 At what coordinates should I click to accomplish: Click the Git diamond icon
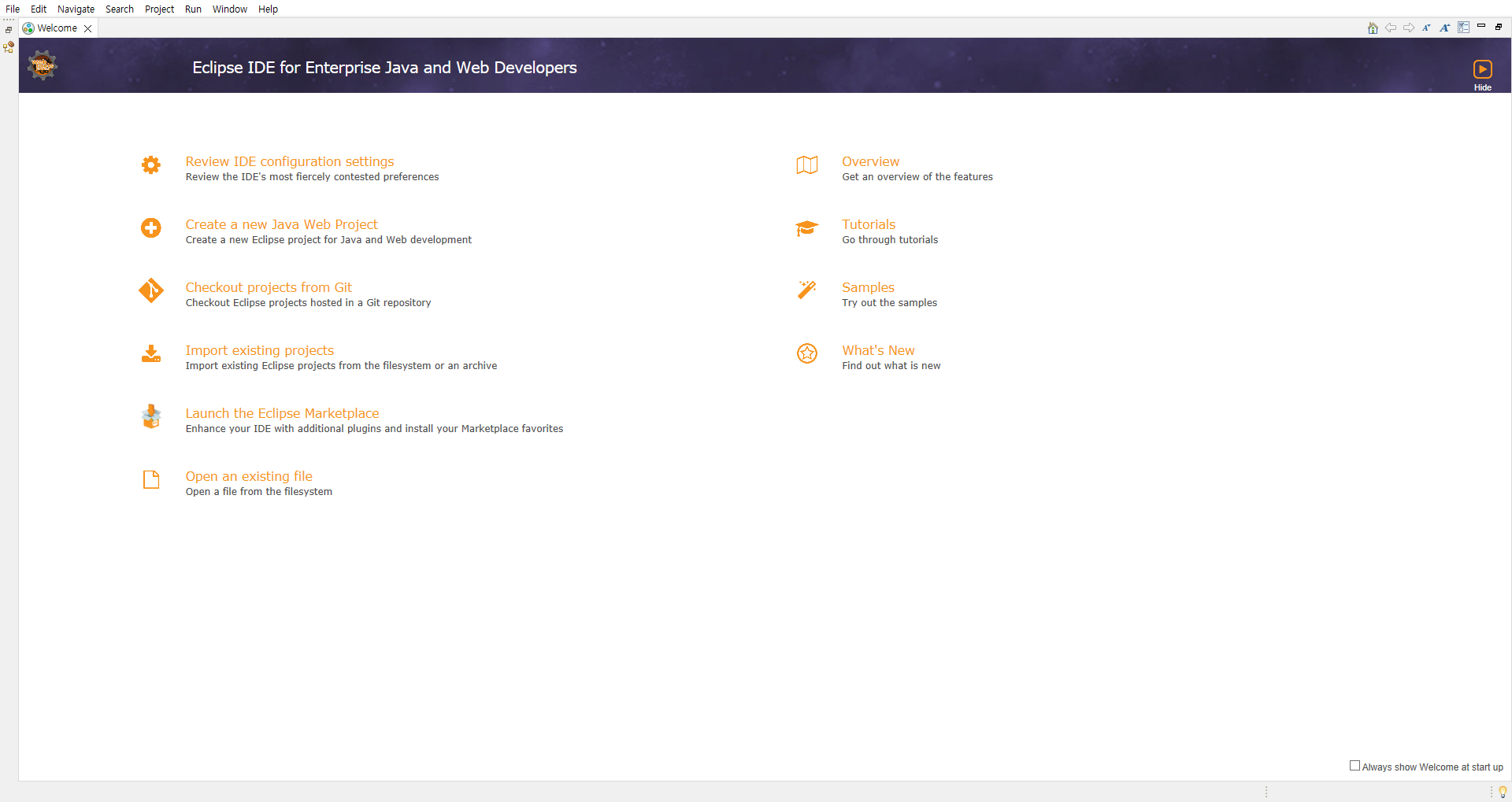click(x=151, y=290)
